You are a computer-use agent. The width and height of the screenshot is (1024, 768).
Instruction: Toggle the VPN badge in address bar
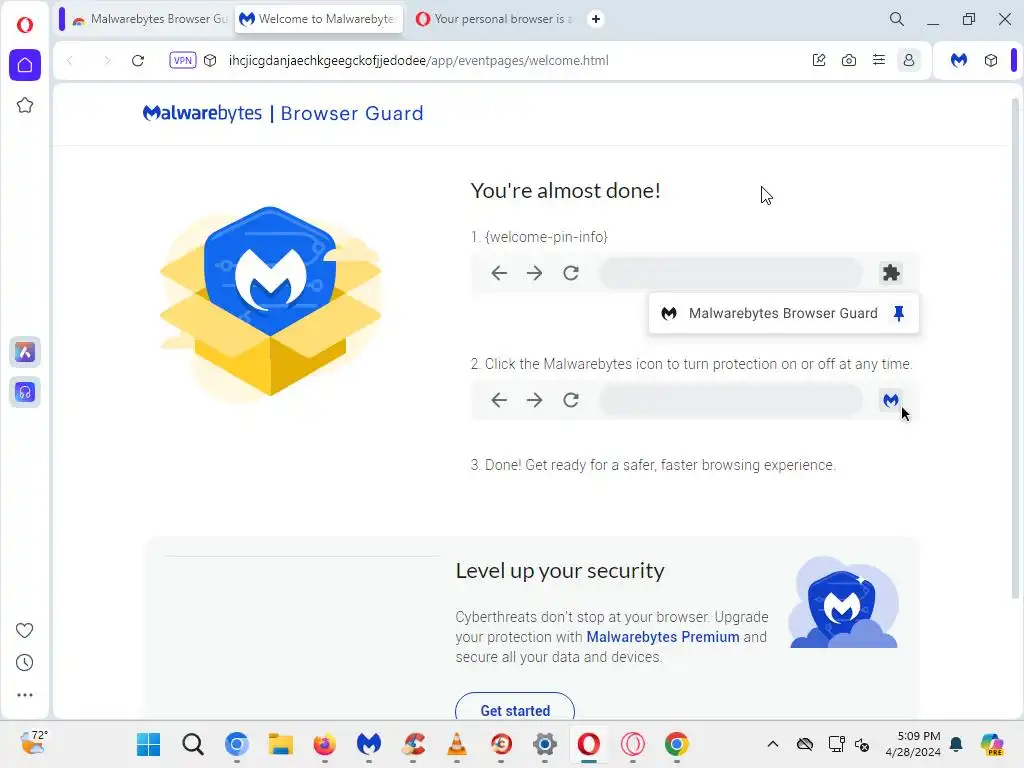[x=182, y=60]
